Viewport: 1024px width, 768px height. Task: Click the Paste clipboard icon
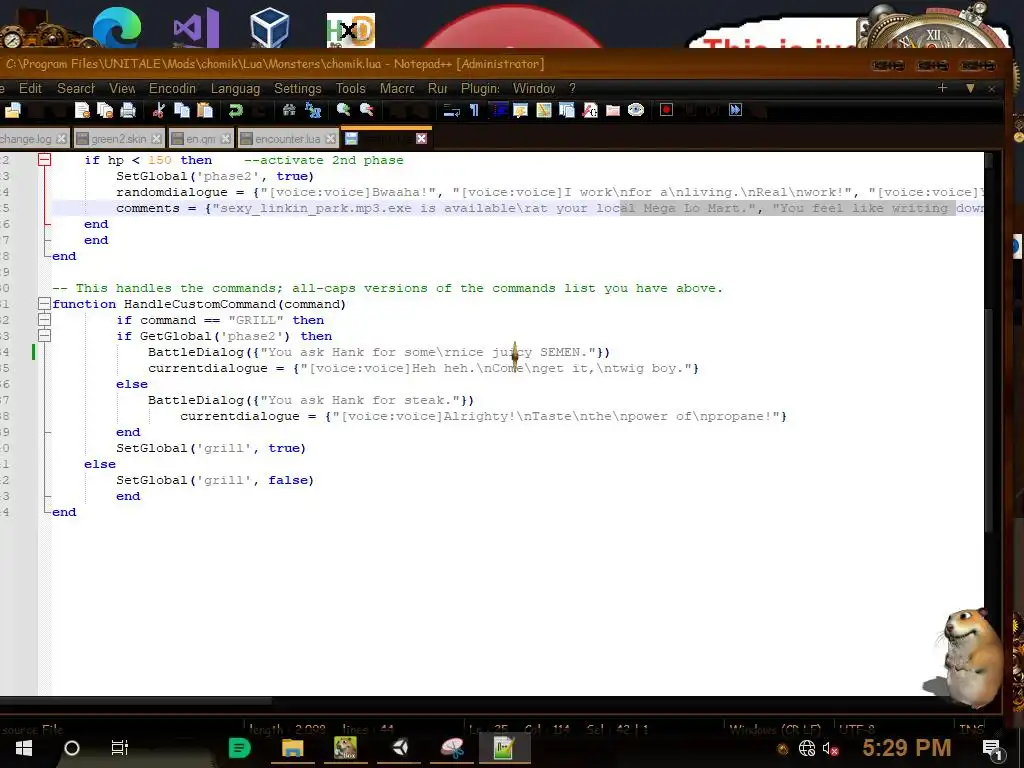(205, 110)
